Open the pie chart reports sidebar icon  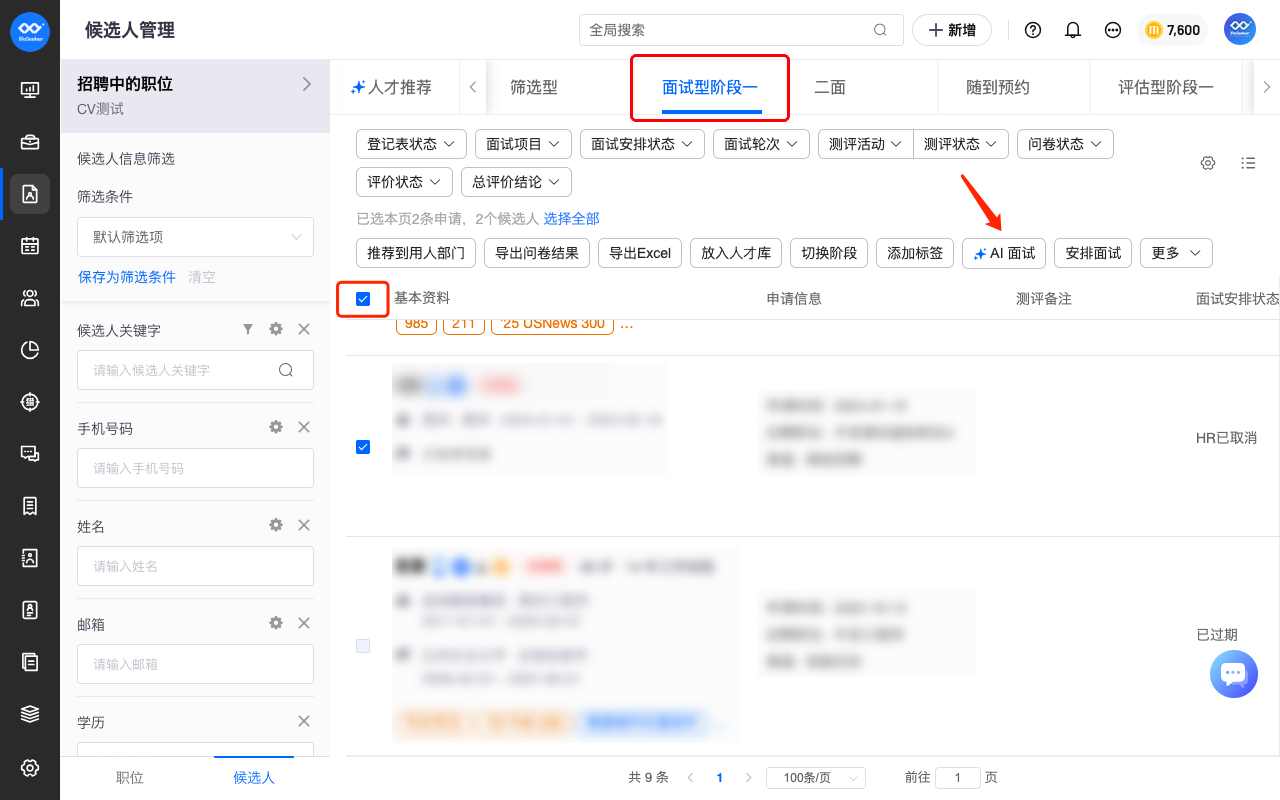click(30, 350)
